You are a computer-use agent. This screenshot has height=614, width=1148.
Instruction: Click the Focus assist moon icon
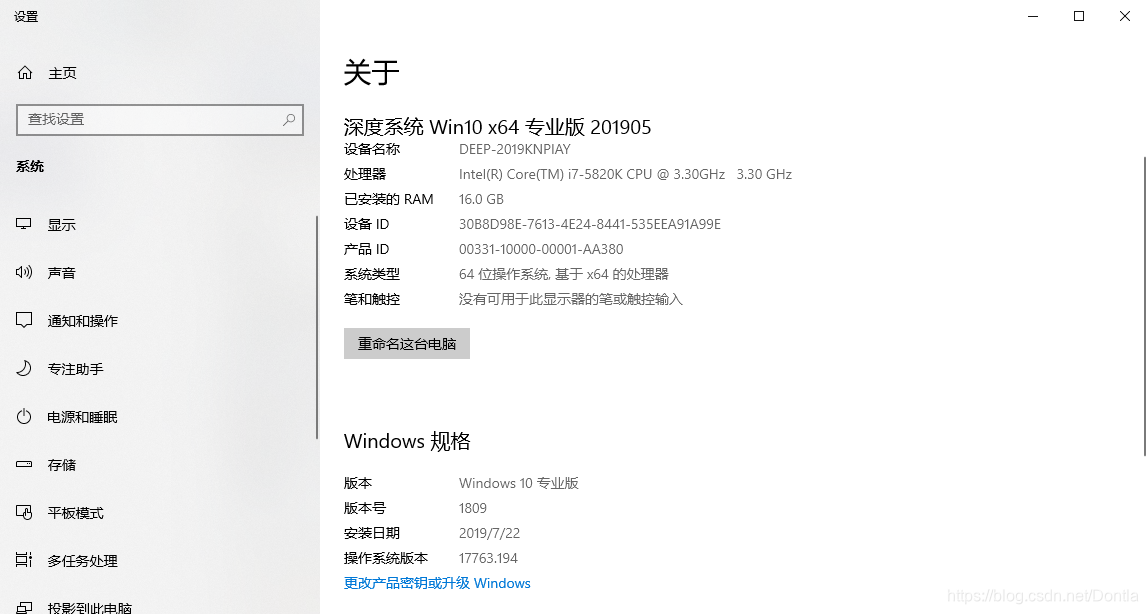24,368
